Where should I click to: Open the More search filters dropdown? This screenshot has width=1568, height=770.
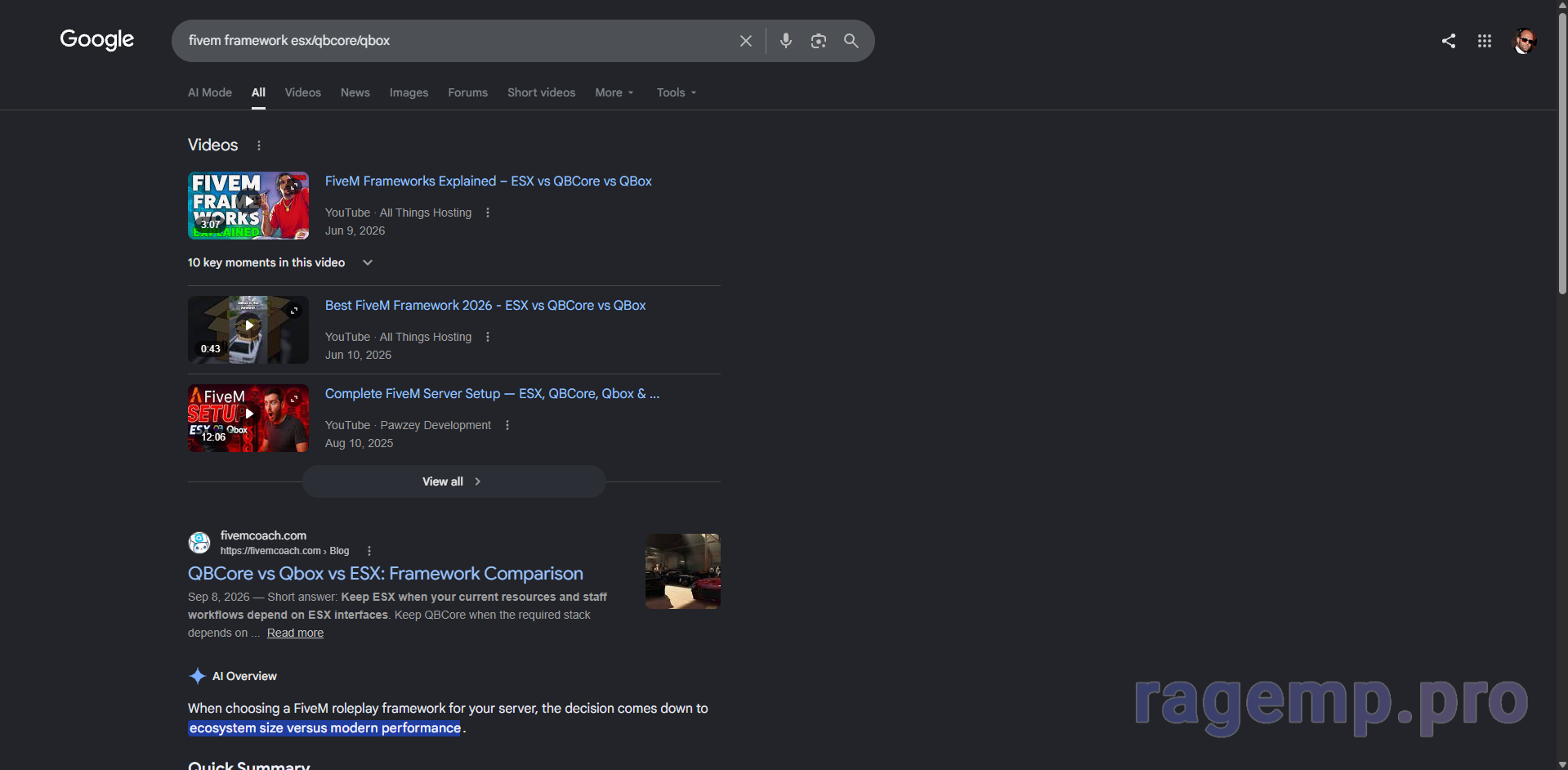[614, 92]
